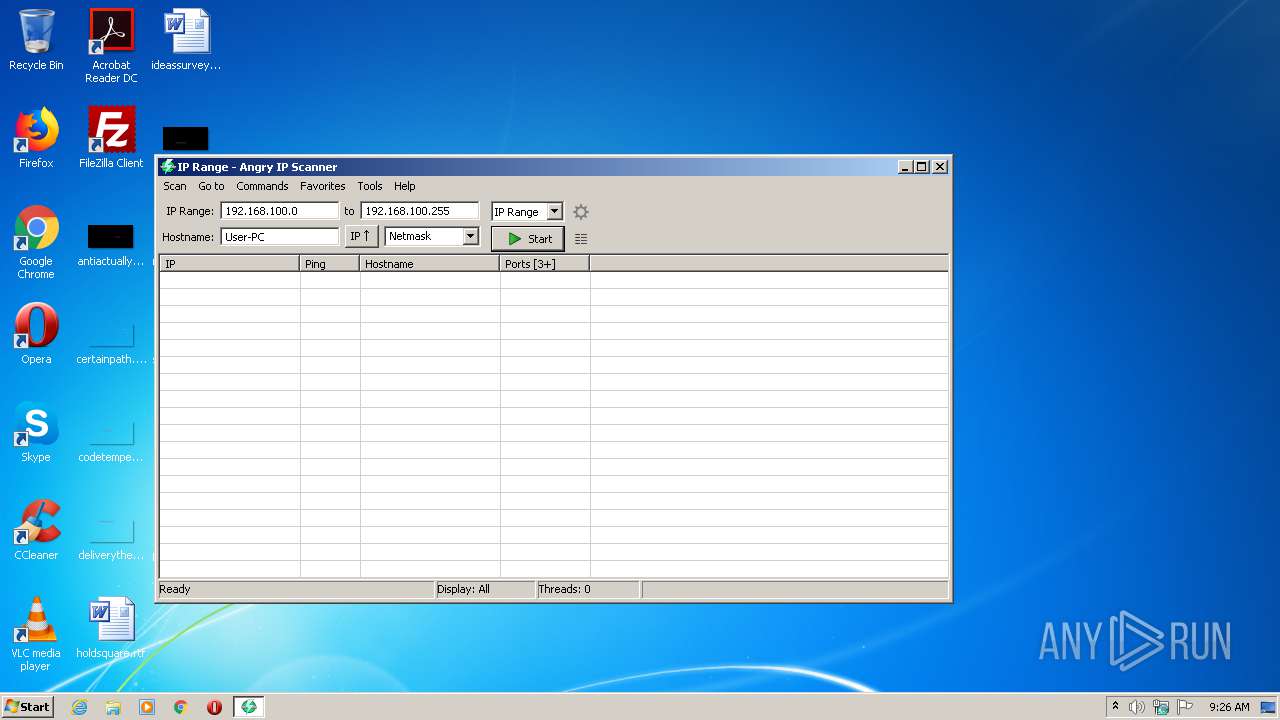
Task: Click the Threads: 0 status entry
Action: 565,589
